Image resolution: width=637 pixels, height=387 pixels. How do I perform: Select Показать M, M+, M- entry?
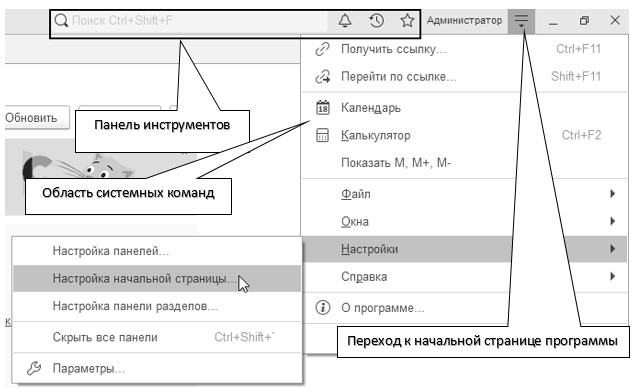tap(464, 163)
